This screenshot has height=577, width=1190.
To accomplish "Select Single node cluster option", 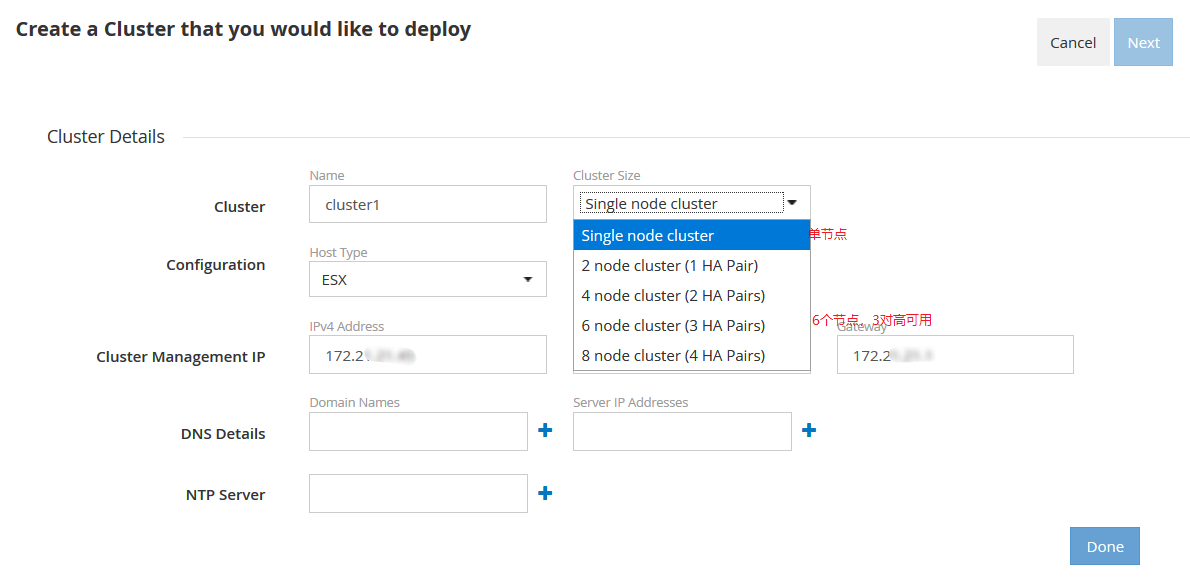I will tap(691, 236).
